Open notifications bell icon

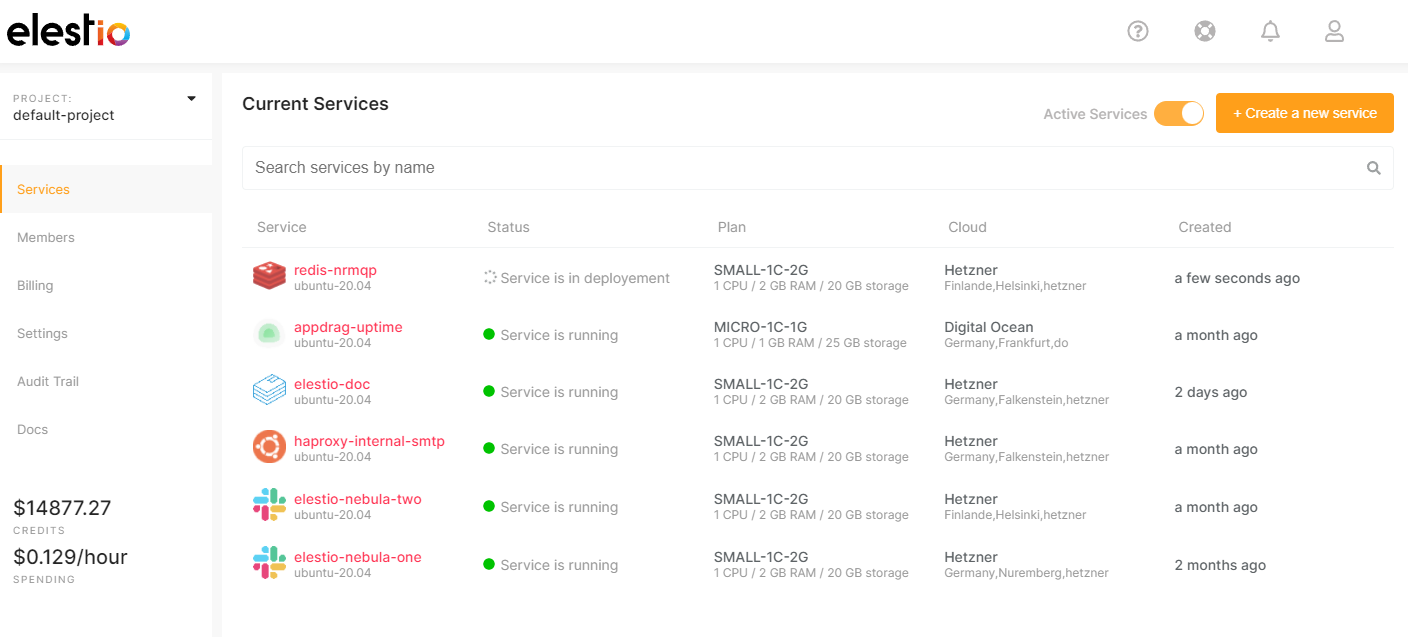(1270, 31)
